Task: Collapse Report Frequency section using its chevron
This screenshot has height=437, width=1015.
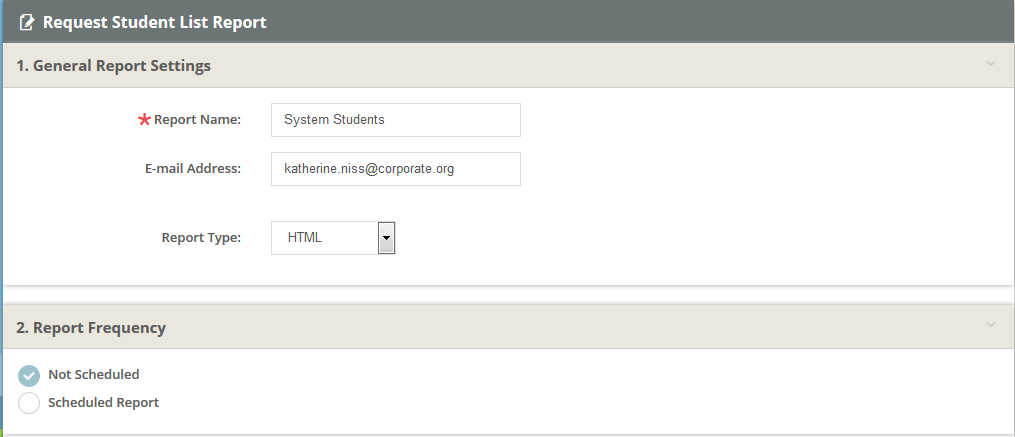Action: click(991, 326)
